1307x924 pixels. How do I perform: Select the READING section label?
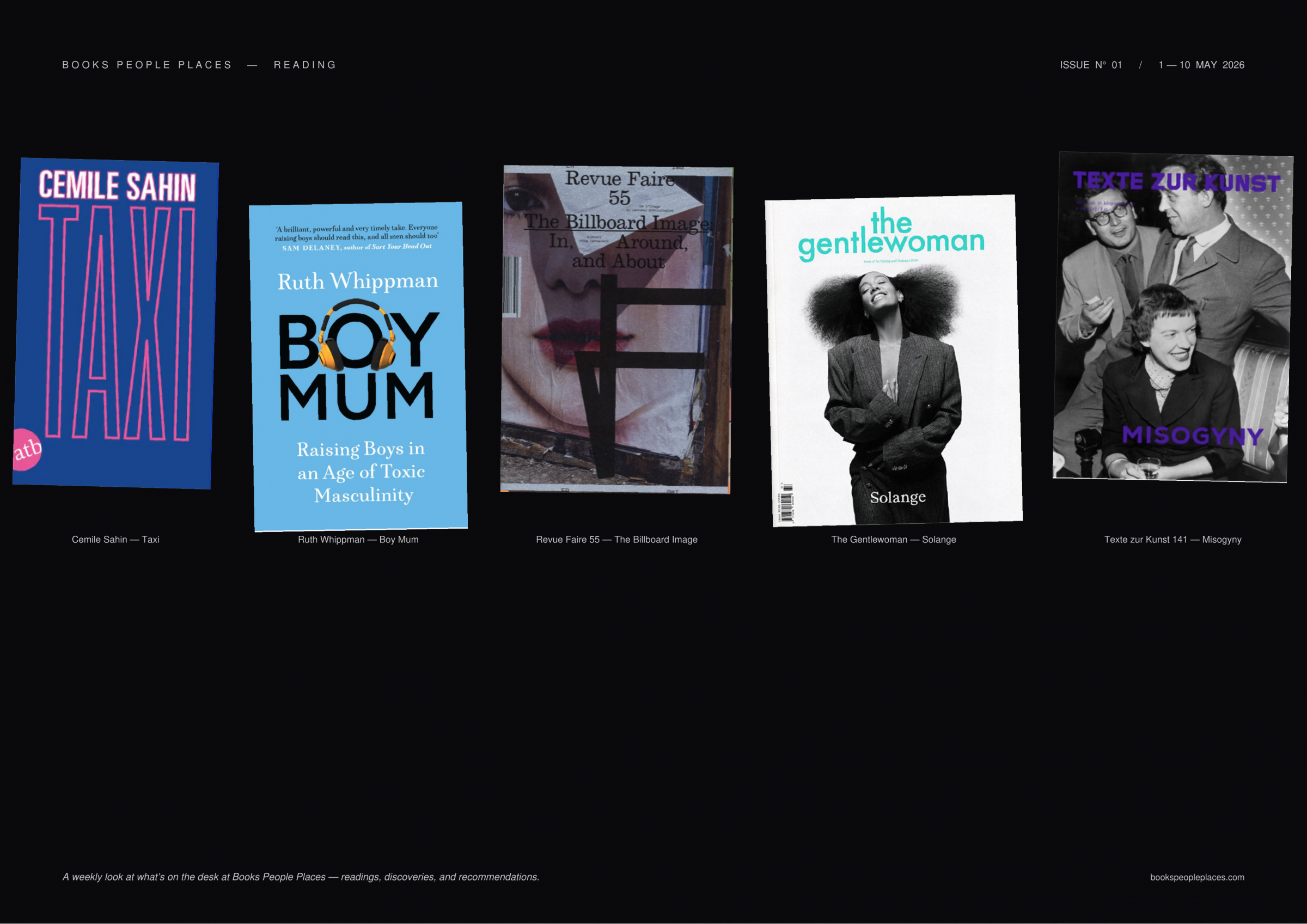pos(305,65)
